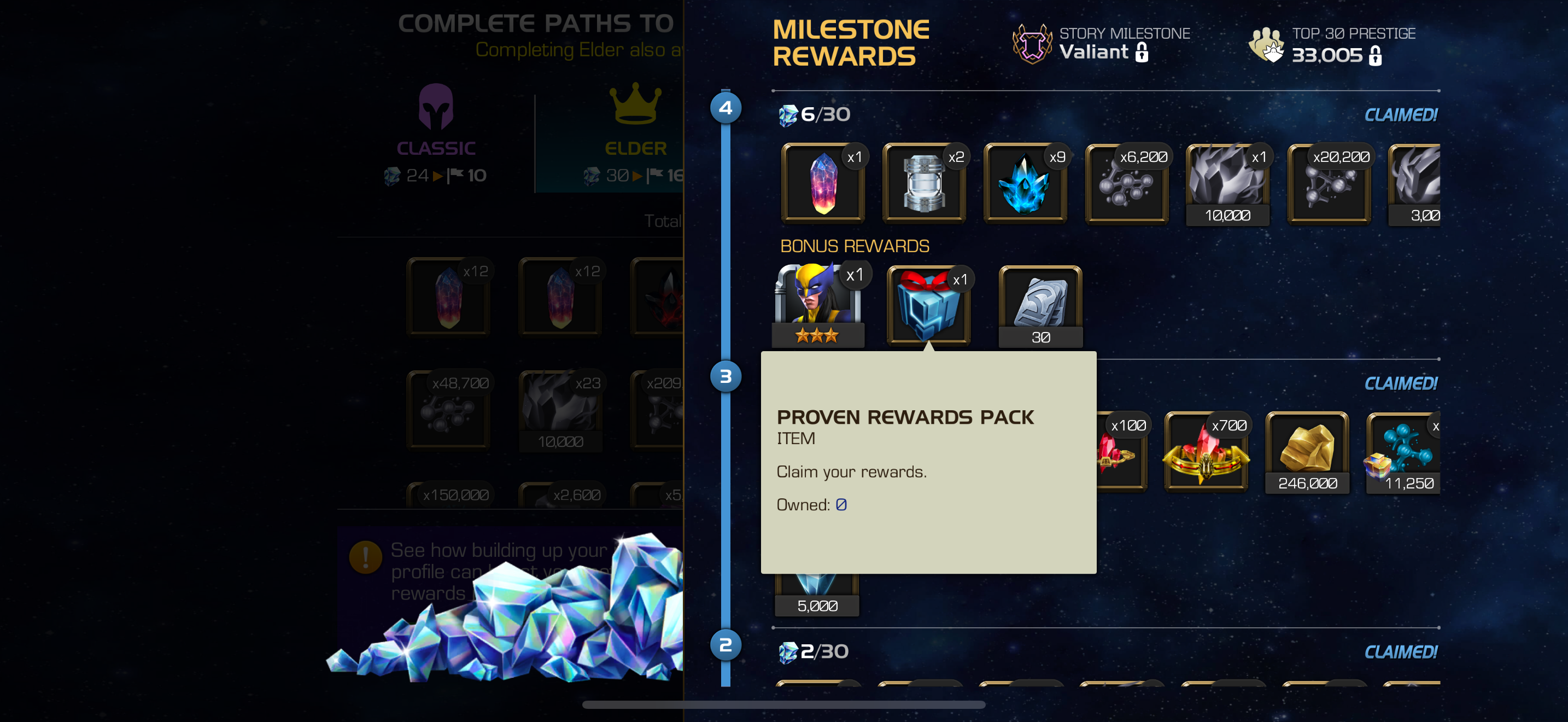The height and width of the screenshot is (722, 1568).
Task: Select the blue molecule 11,250 reward
Action: coord(1402,452)
